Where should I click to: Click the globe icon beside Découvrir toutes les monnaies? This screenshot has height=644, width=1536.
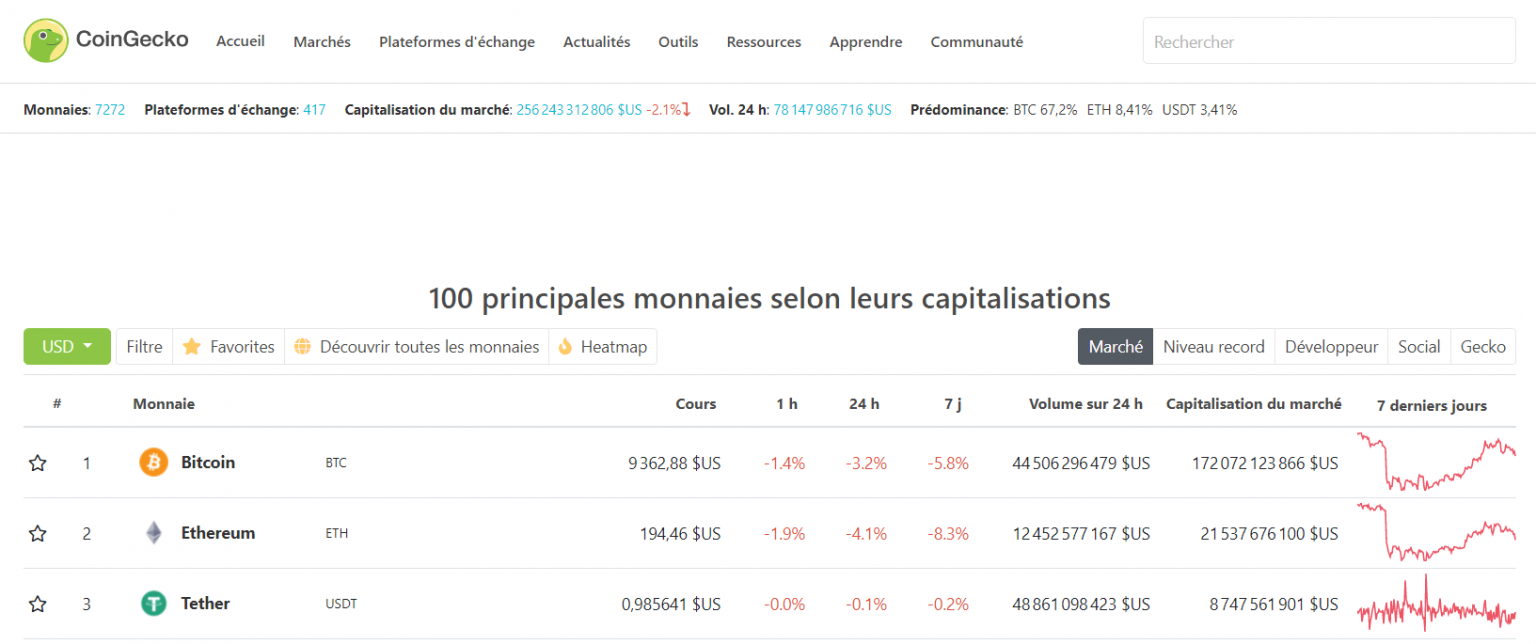[302, 346]
